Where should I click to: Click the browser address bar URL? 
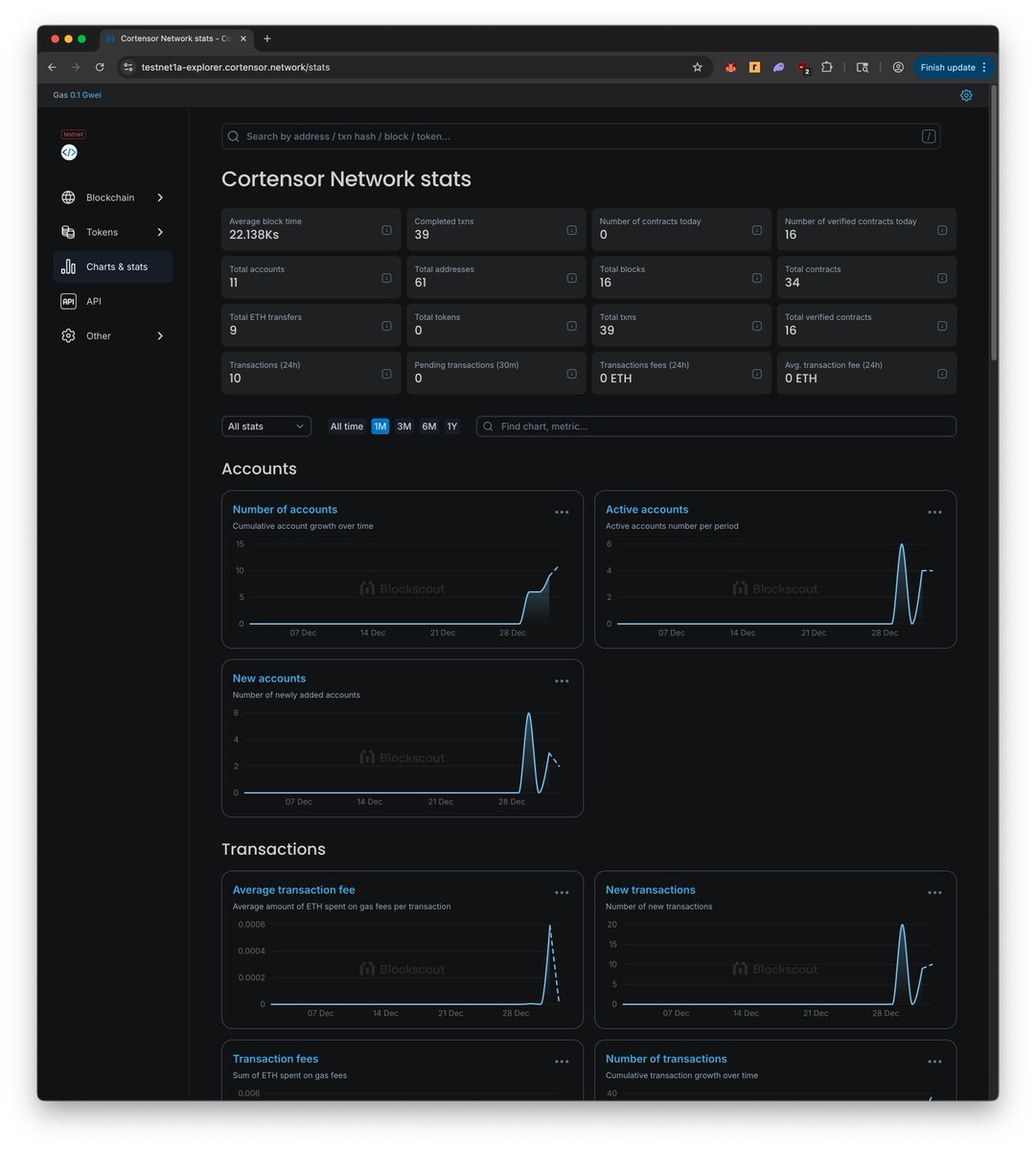(236, 67)
